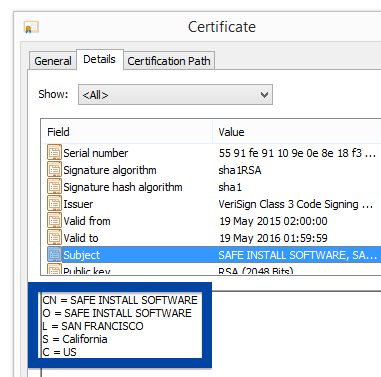Click the Signature algorithm field icon

(x=54, y=170)
